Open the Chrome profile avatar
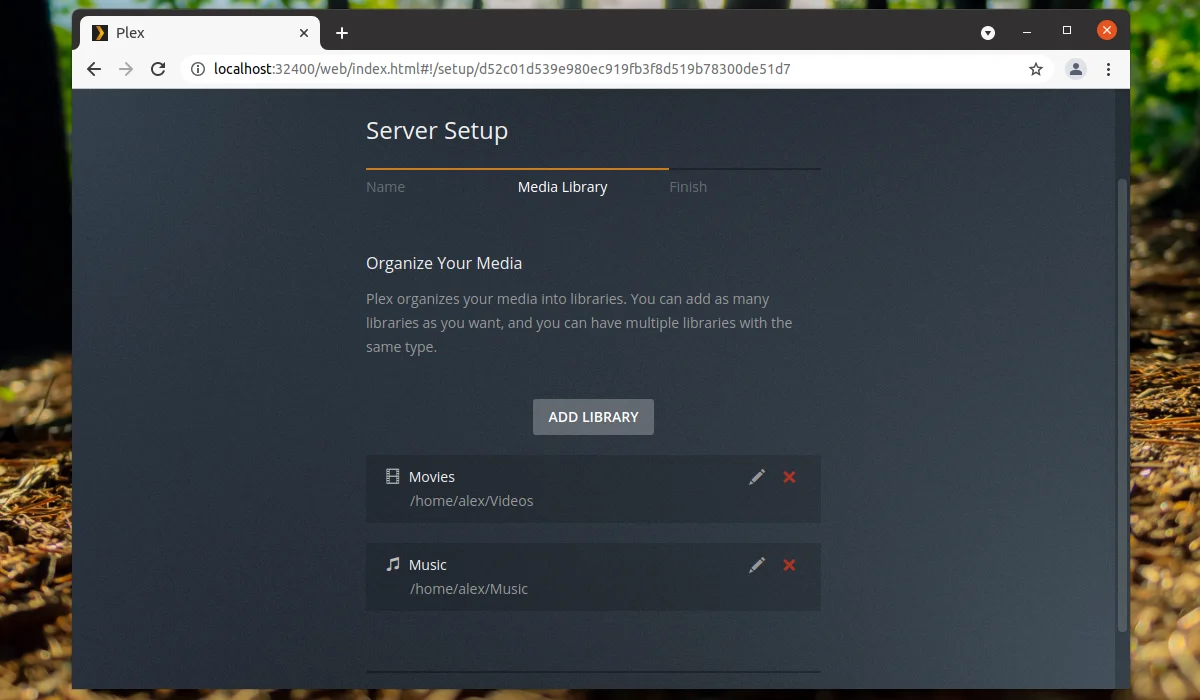The image size is (1200, 700). tap(1076, 69)
